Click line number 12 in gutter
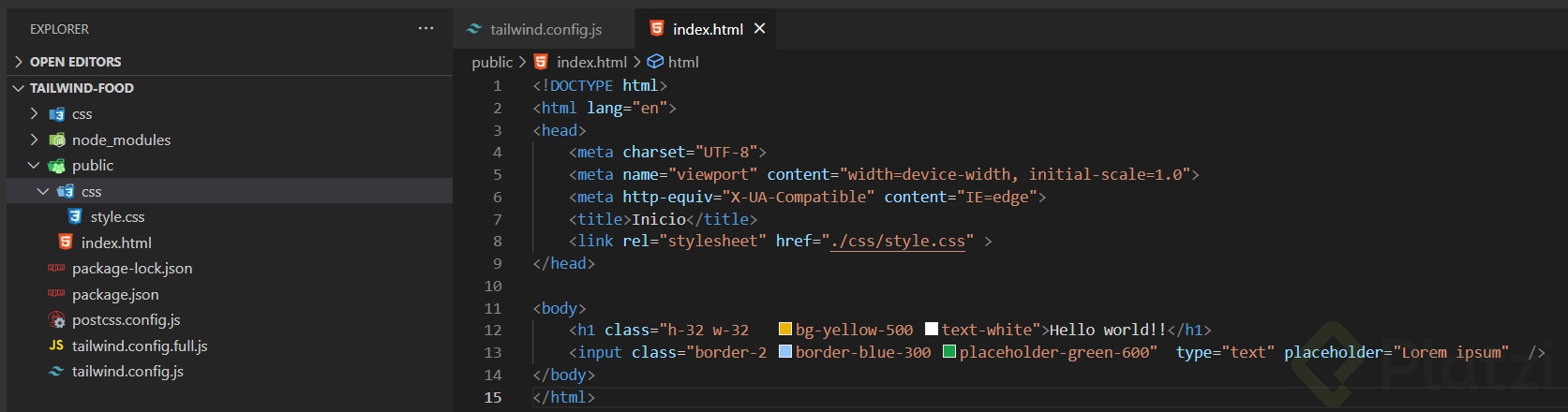Screen dimensions: 1568x412 tap(493, 330)
